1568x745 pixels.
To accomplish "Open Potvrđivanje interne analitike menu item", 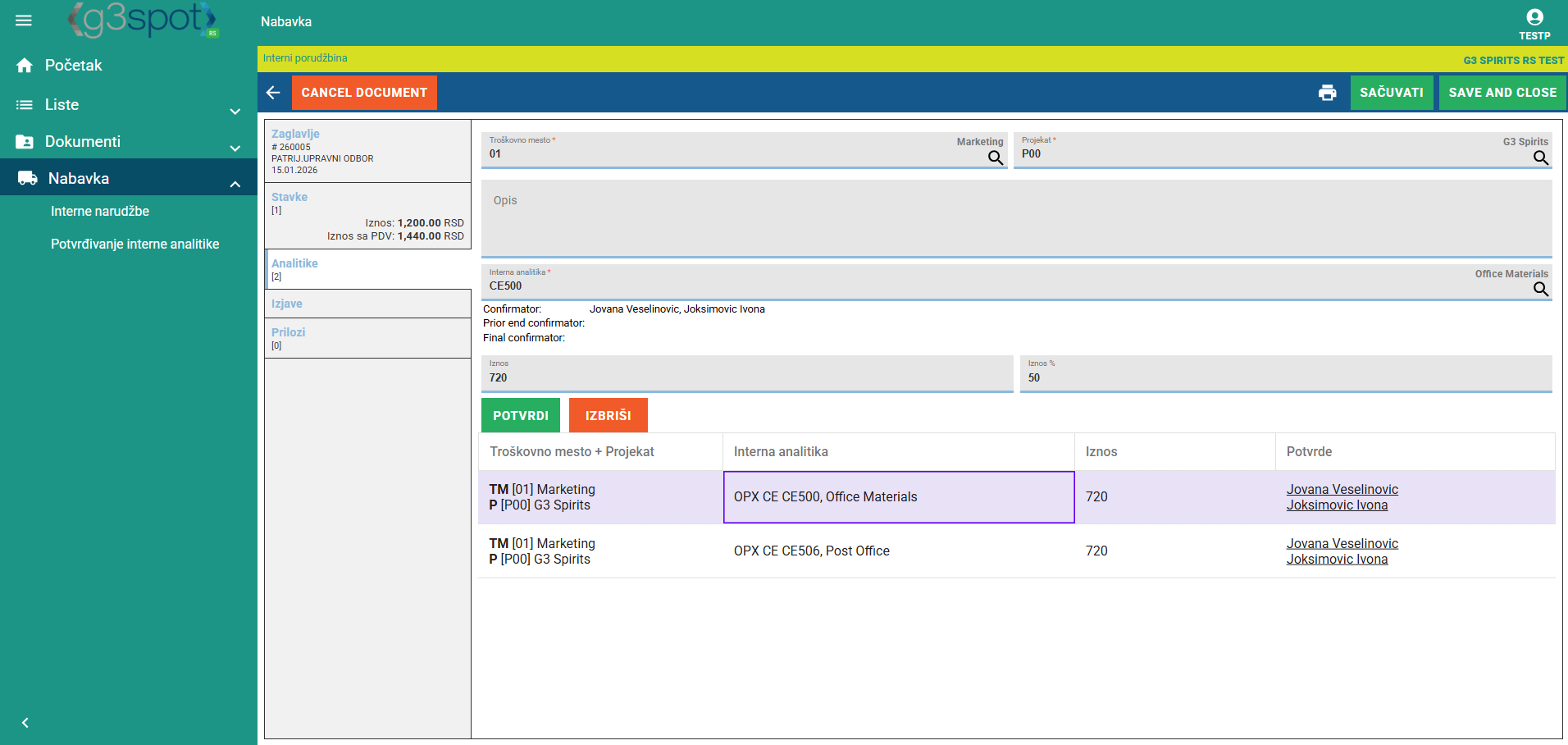I will (135, 245).
